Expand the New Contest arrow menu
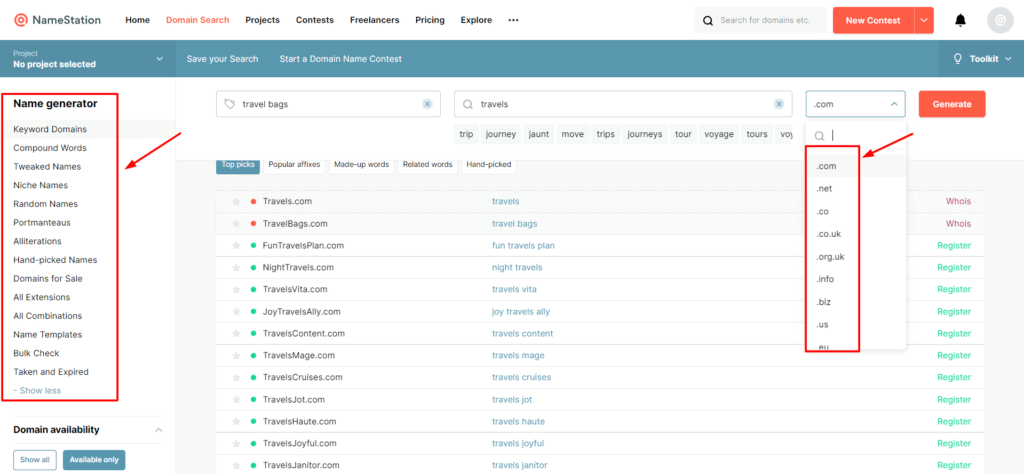 (924, 20)
